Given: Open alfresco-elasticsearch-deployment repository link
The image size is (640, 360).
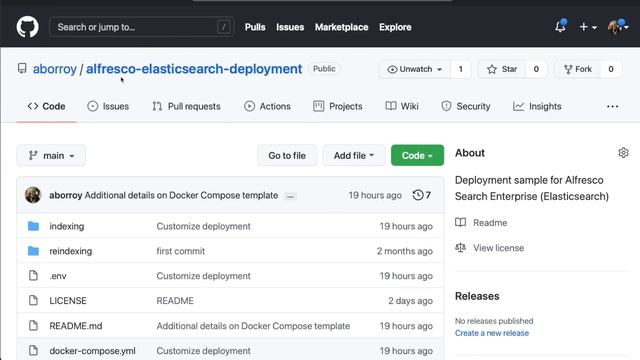Looking at the screenshot, I should pyautogui.click(x=194, y=69).
